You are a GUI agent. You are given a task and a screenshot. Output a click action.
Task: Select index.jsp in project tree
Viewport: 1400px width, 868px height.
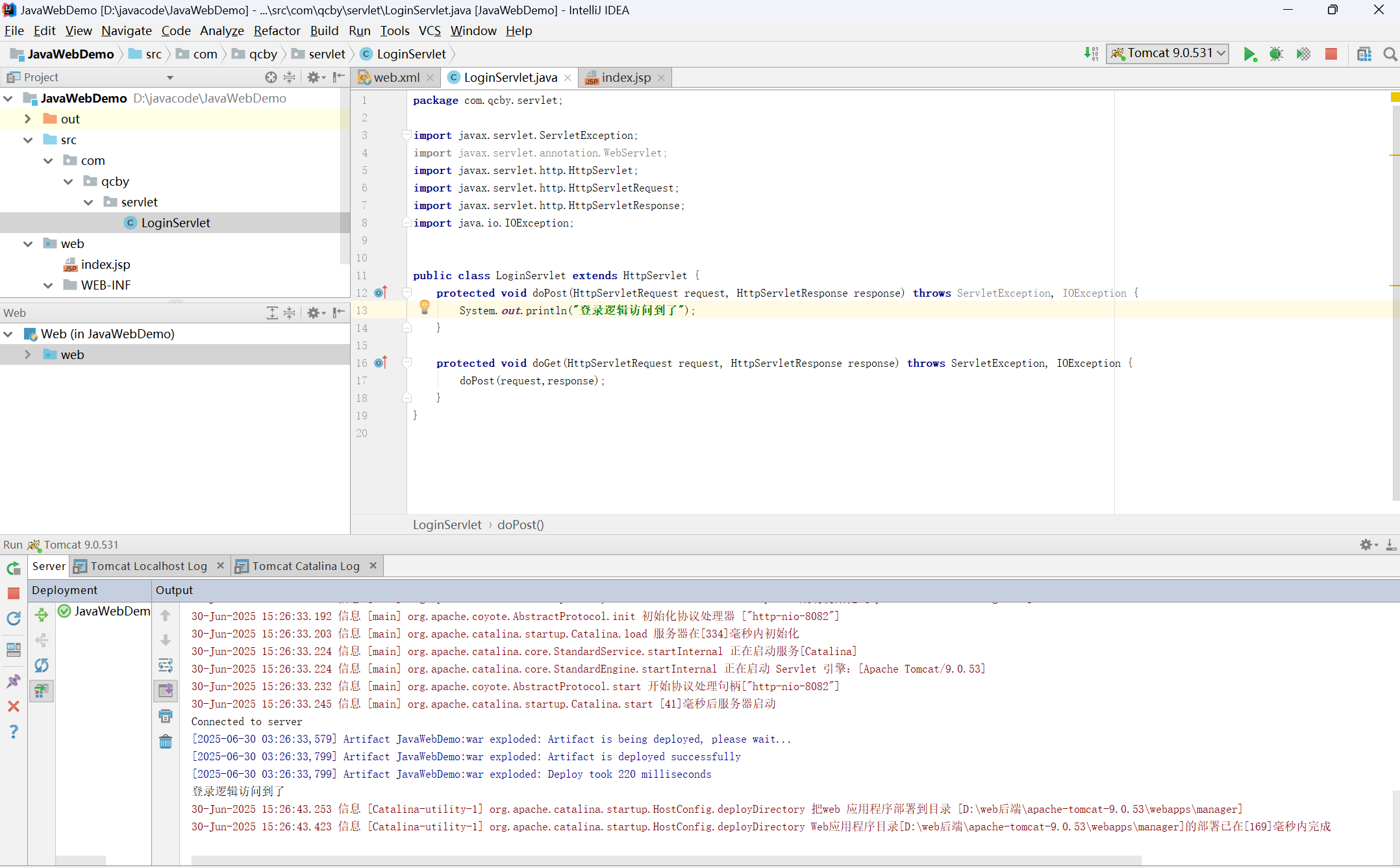pos(105,264)
